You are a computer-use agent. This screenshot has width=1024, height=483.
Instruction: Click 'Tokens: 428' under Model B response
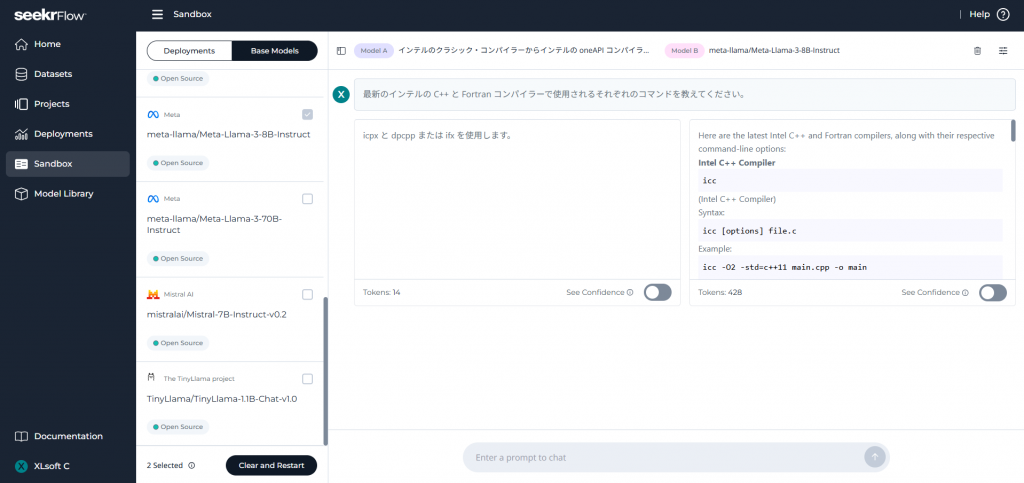coord(720,292)
